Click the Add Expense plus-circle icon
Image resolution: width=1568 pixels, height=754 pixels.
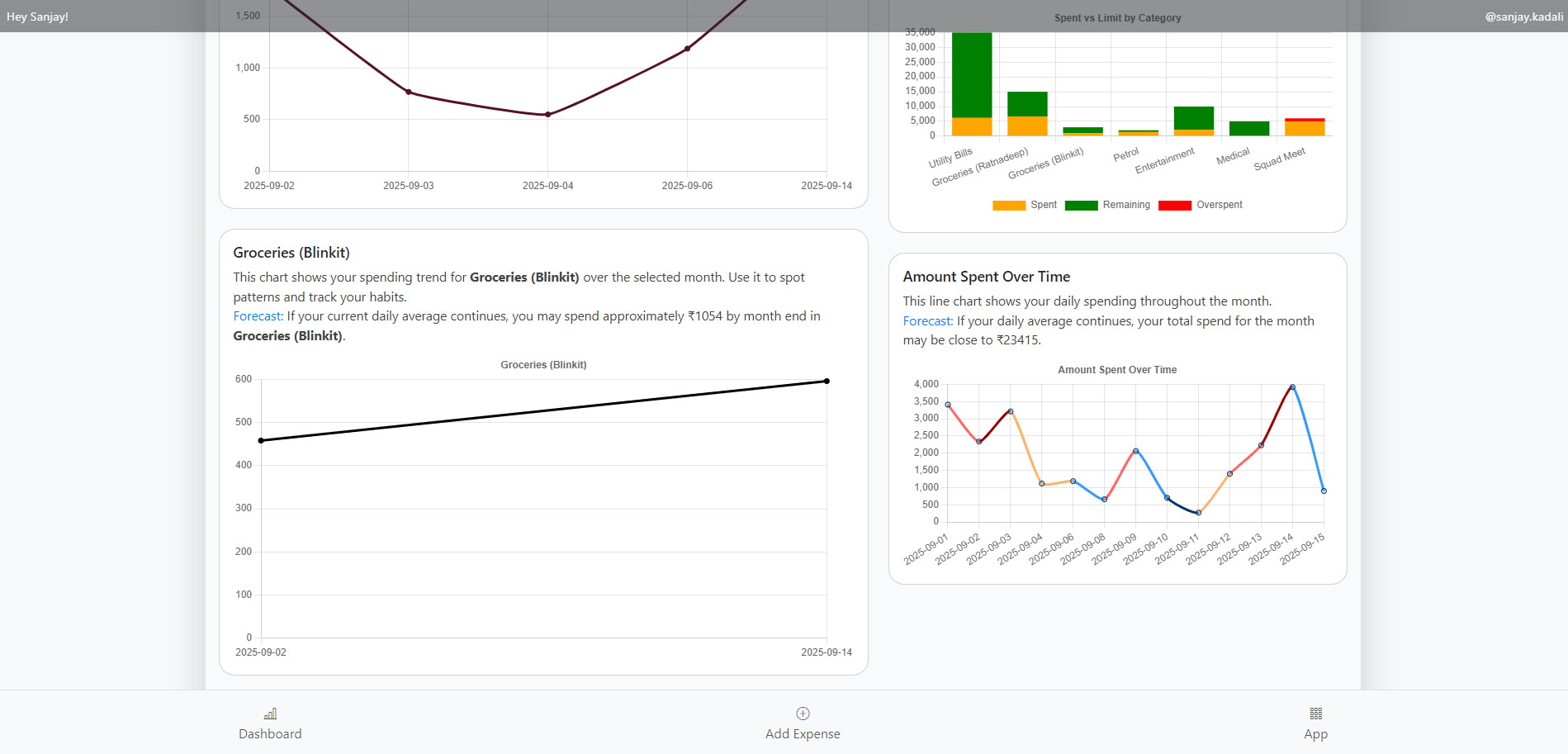point(803,714)
